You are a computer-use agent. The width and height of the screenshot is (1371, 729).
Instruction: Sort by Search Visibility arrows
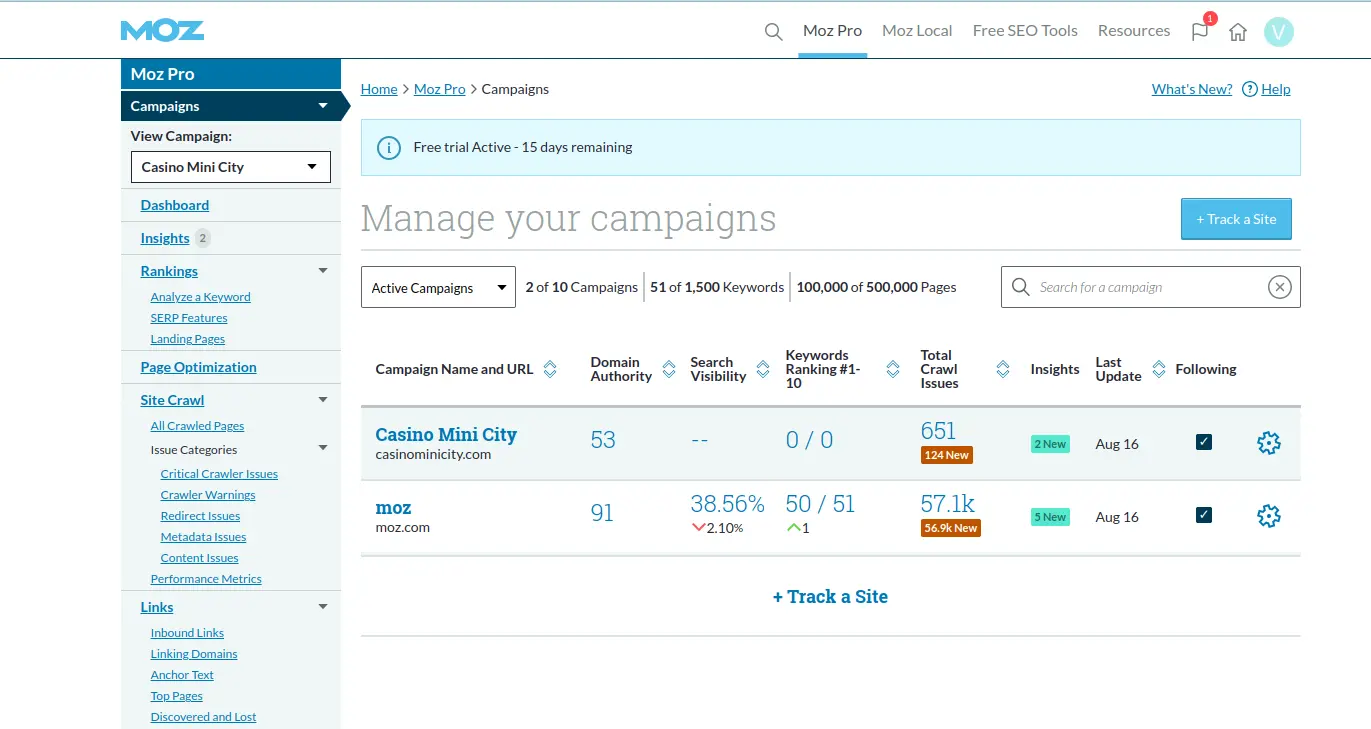coord(764,369)
